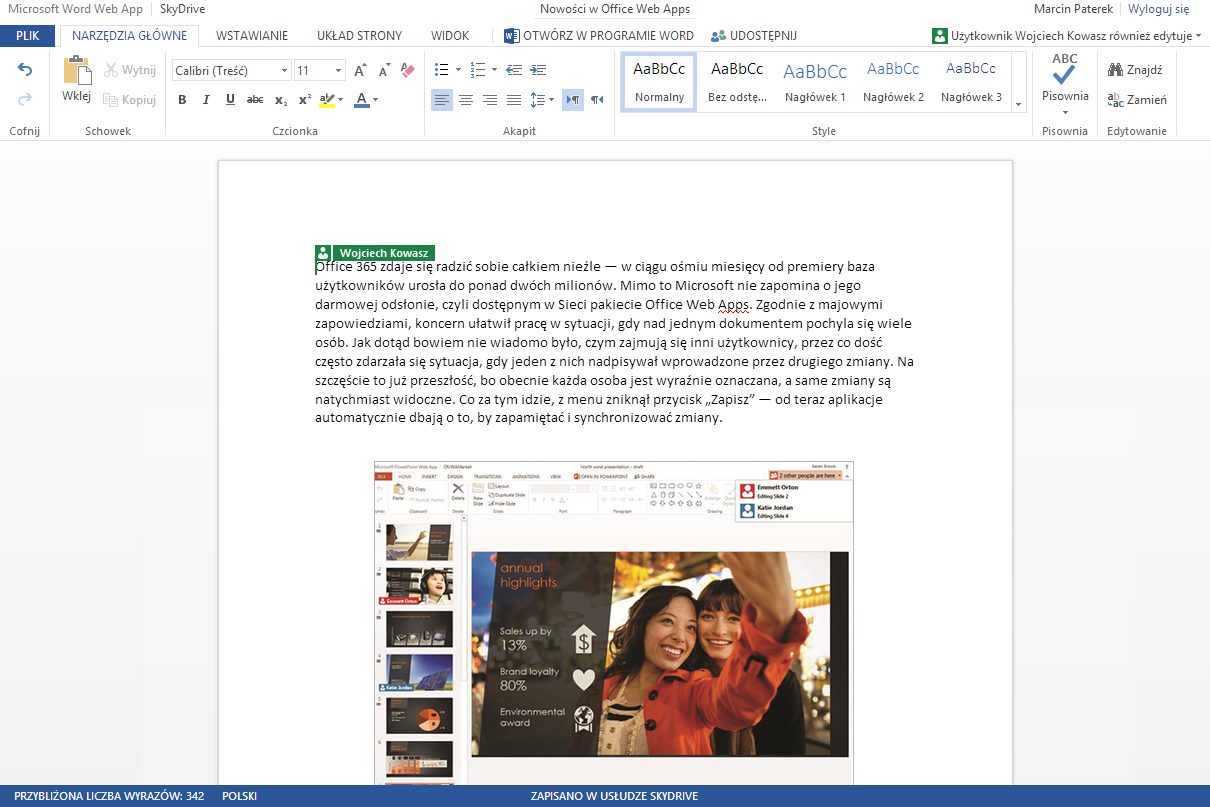Decrease font size with shrink-font icon
The image size is (1210, 807).
(x=384, y=70)
